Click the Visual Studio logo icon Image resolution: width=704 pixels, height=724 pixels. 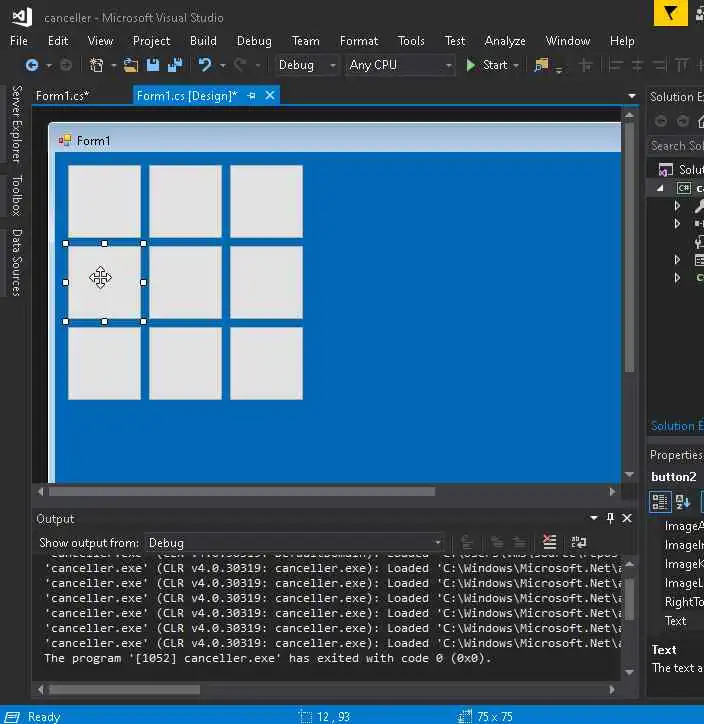coord(22,17)
